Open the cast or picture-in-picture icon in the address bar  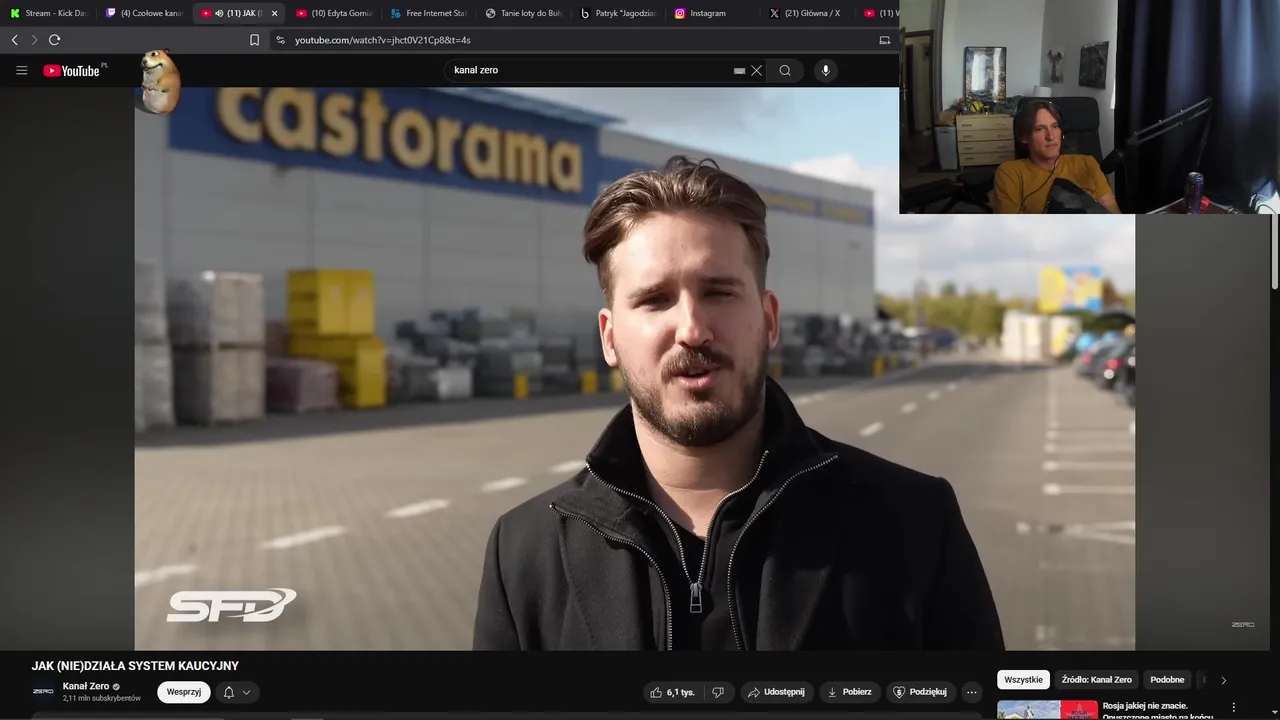pos(884,40)
